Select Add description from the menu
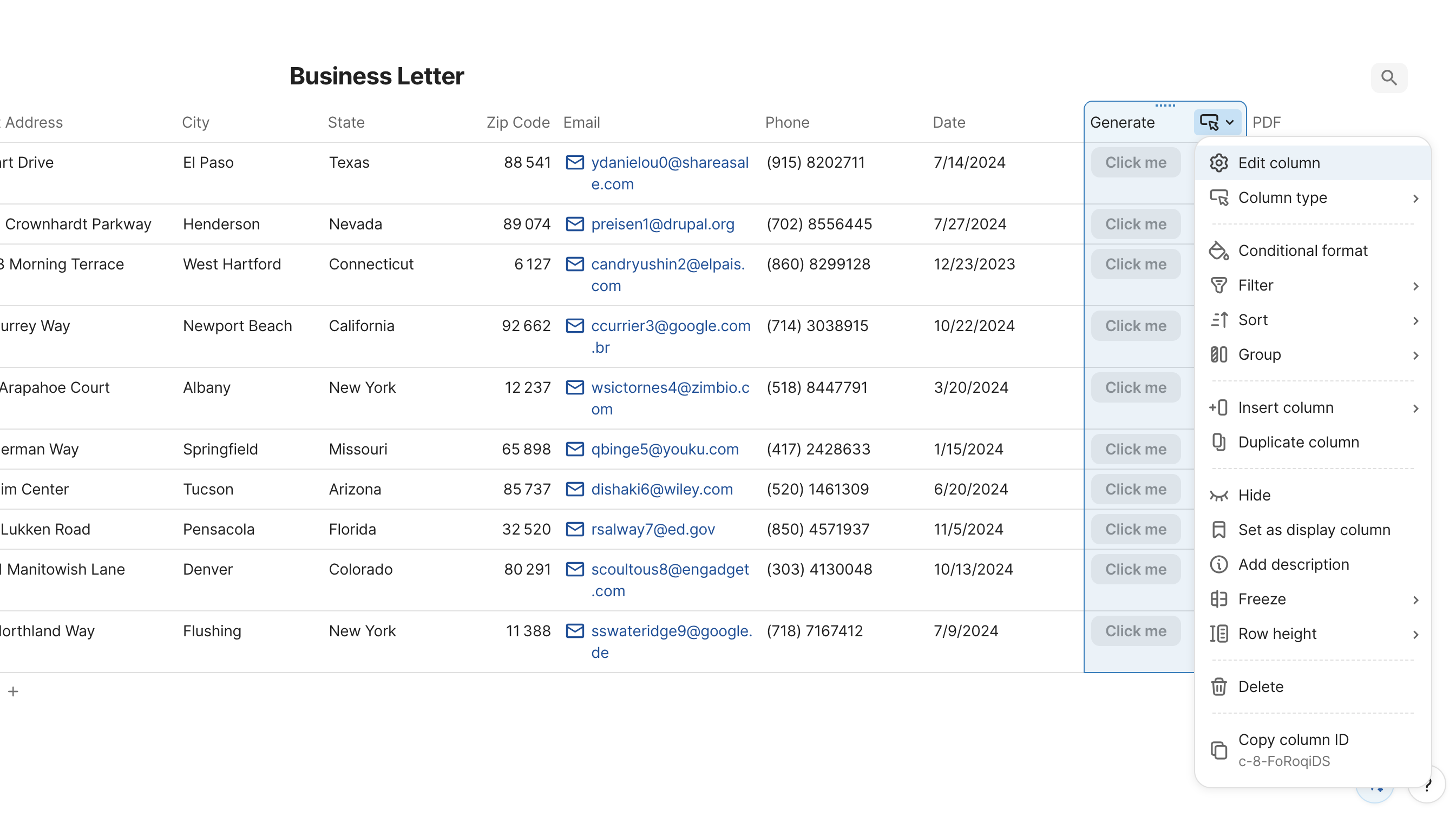Screen dimensions: 1456x817 1294,564
